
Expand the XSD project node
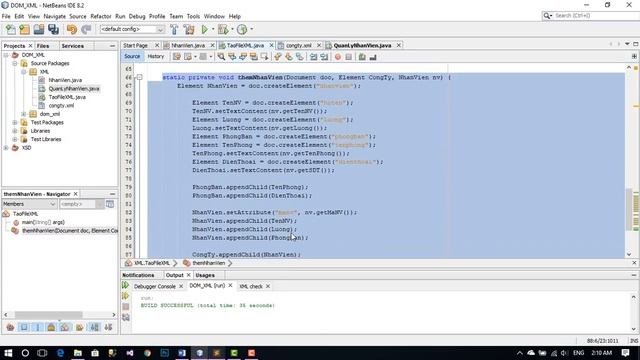coord(6,148)
